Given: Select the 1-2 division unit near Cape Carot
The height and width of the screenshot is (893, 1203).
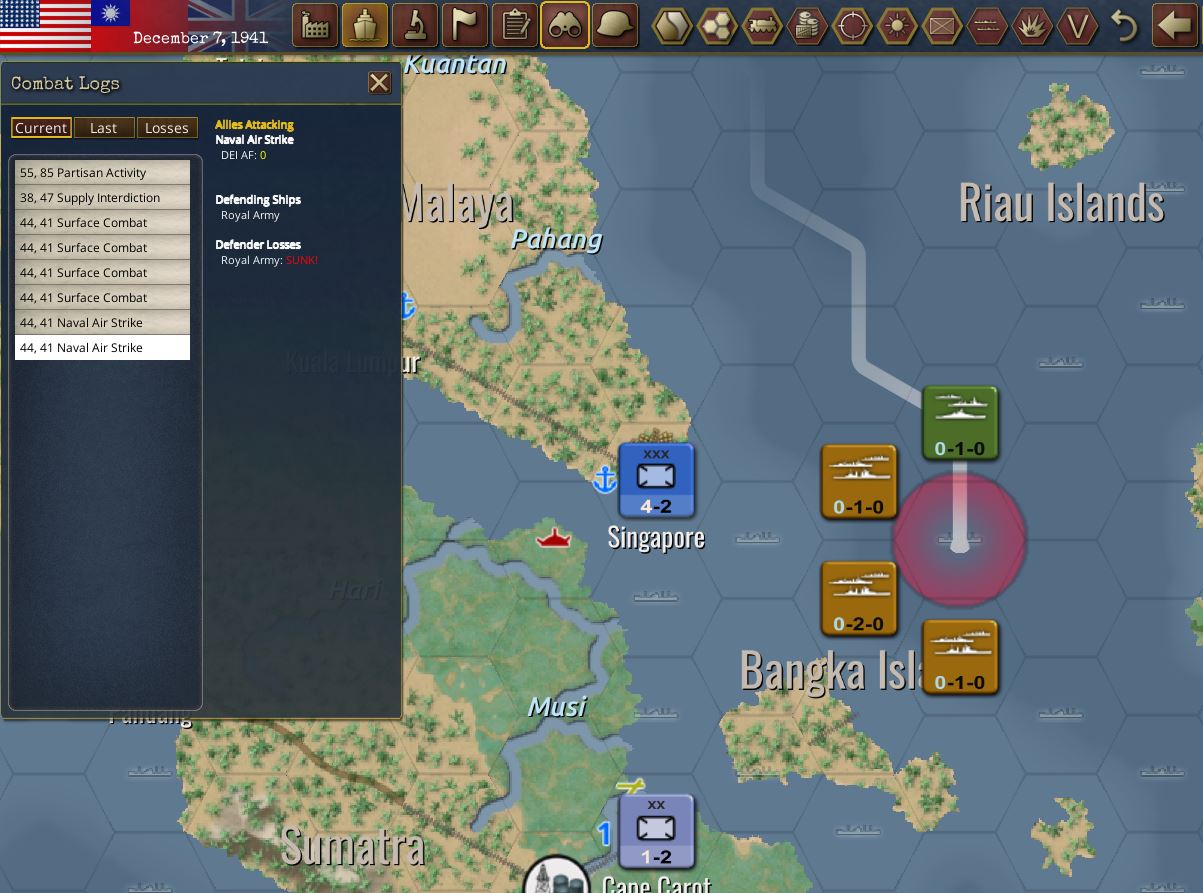Looking at the screenshot, I should pos(656,832).
